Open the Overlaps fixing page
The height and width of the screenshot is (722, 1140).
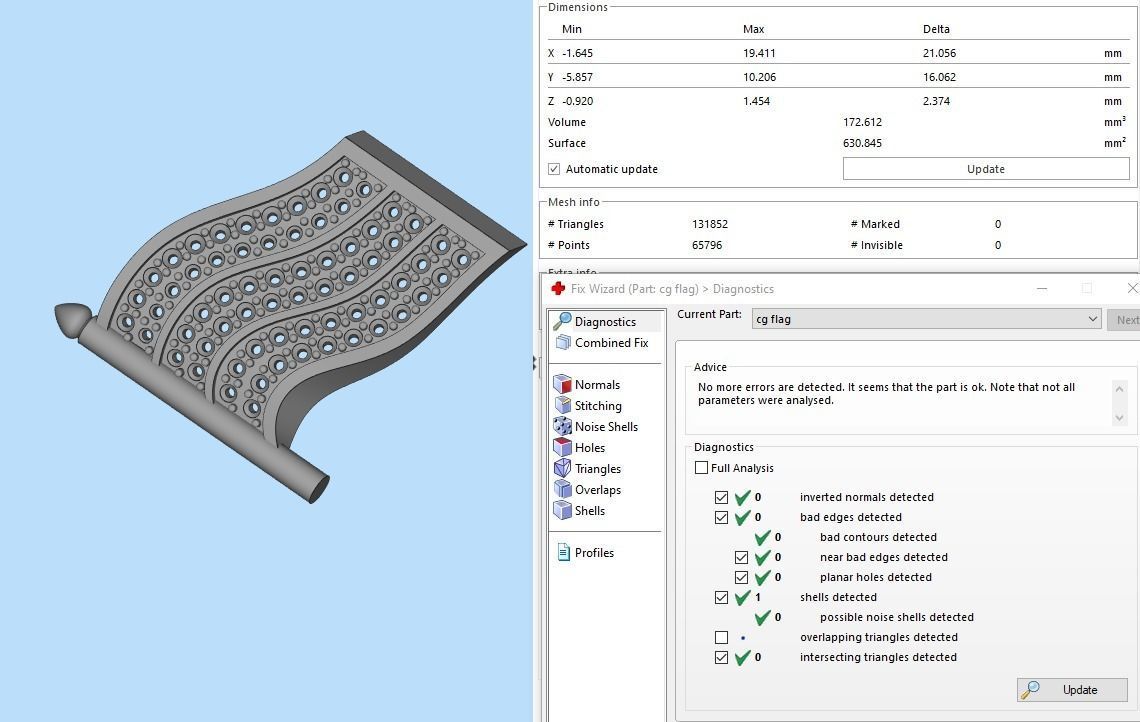tap(598, 490)
